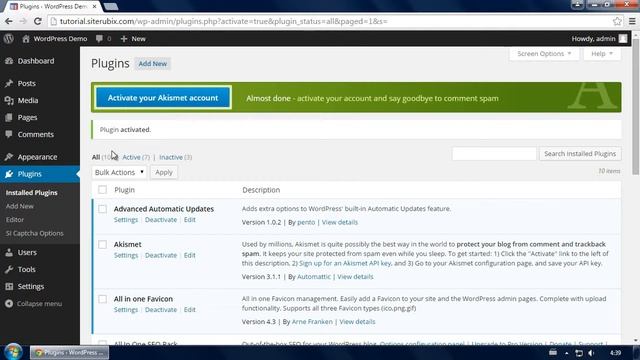The height and width of the screenshot is (360, 640).
Task: Deactivate Advanced Automatic Updates plugin
Action: click(x=161, y=220)
